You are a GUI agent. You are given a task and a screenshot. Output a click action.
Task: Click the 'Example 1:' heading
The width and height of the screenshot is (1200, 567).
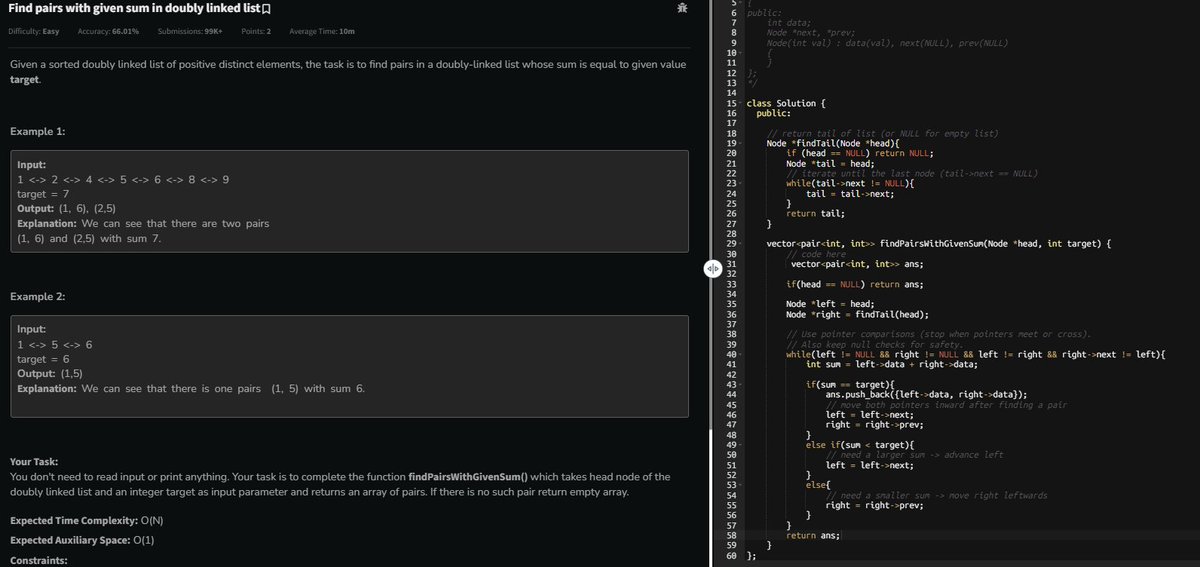click(x=37, y=132)
